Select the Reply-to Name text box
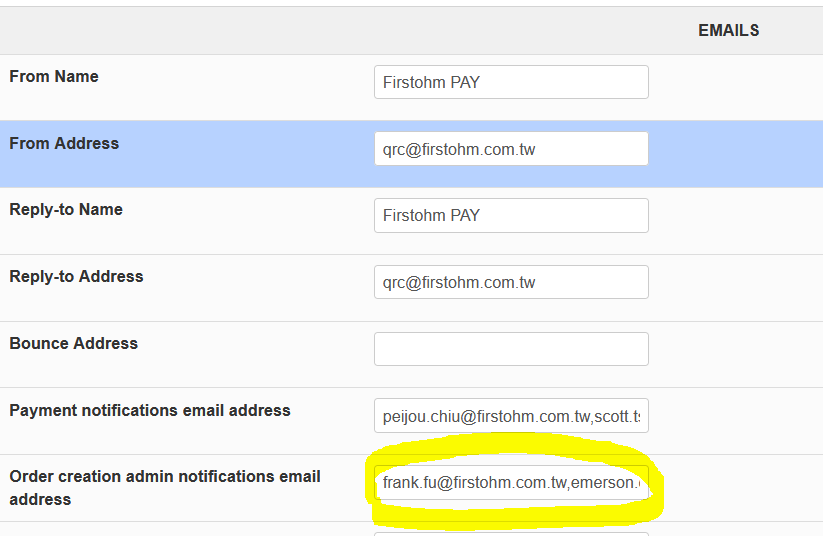 pos(511,215)
